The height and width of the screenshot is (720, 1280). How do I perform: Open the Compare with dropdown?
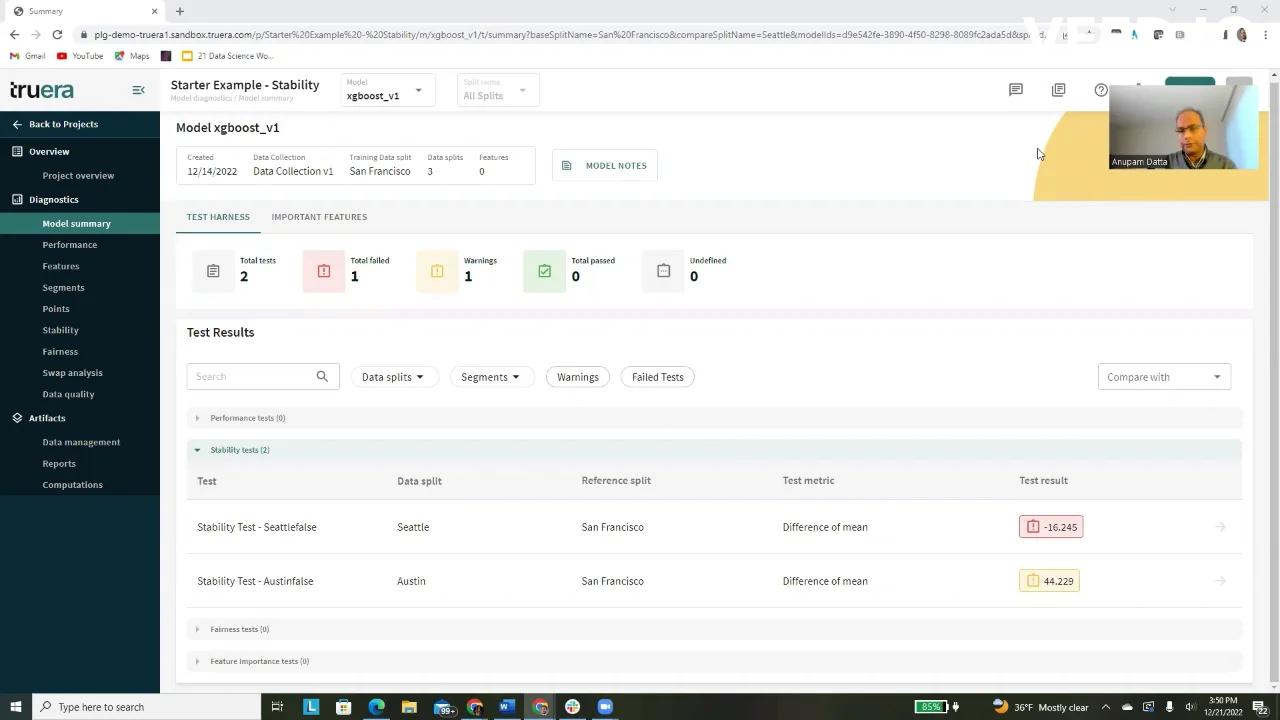coord(1164,377)
